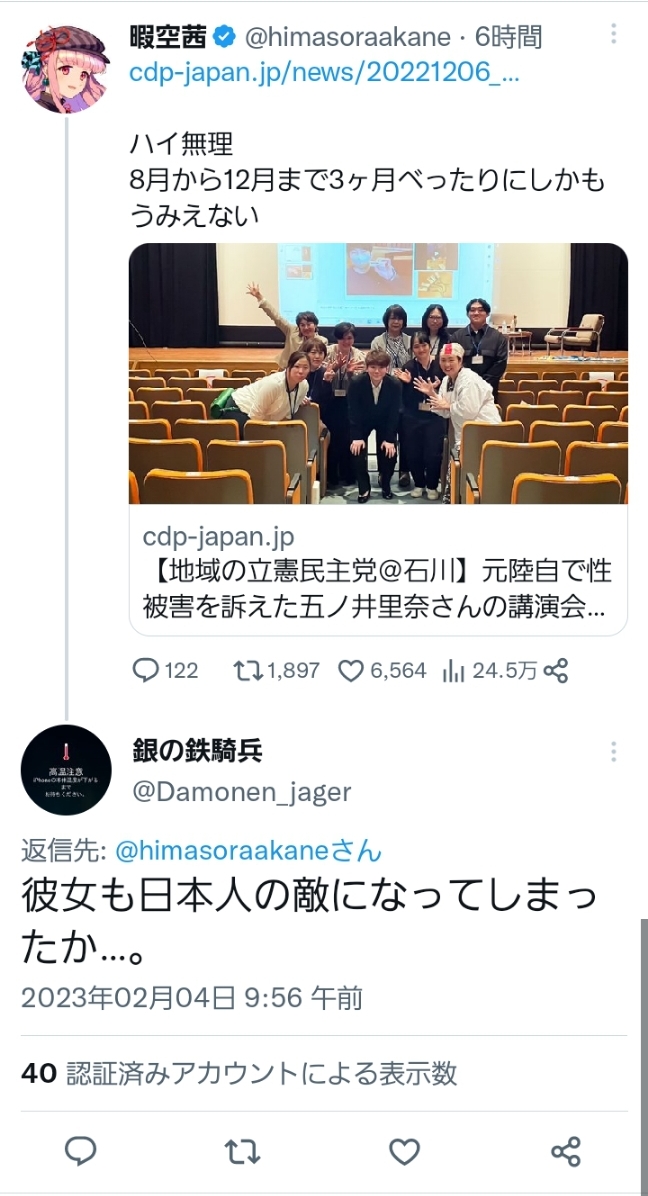Reply to tweet with 122 comments
This screenshot has width=648, height=1196.
tap(165, 670)
